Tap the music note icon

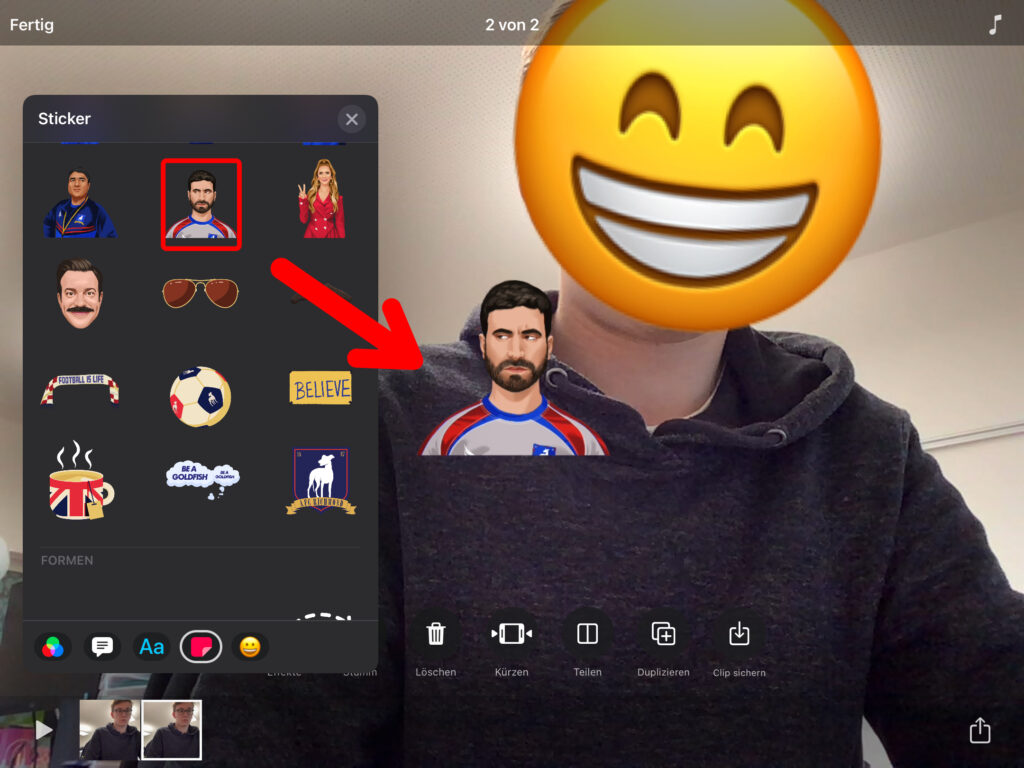coord(994,25)
